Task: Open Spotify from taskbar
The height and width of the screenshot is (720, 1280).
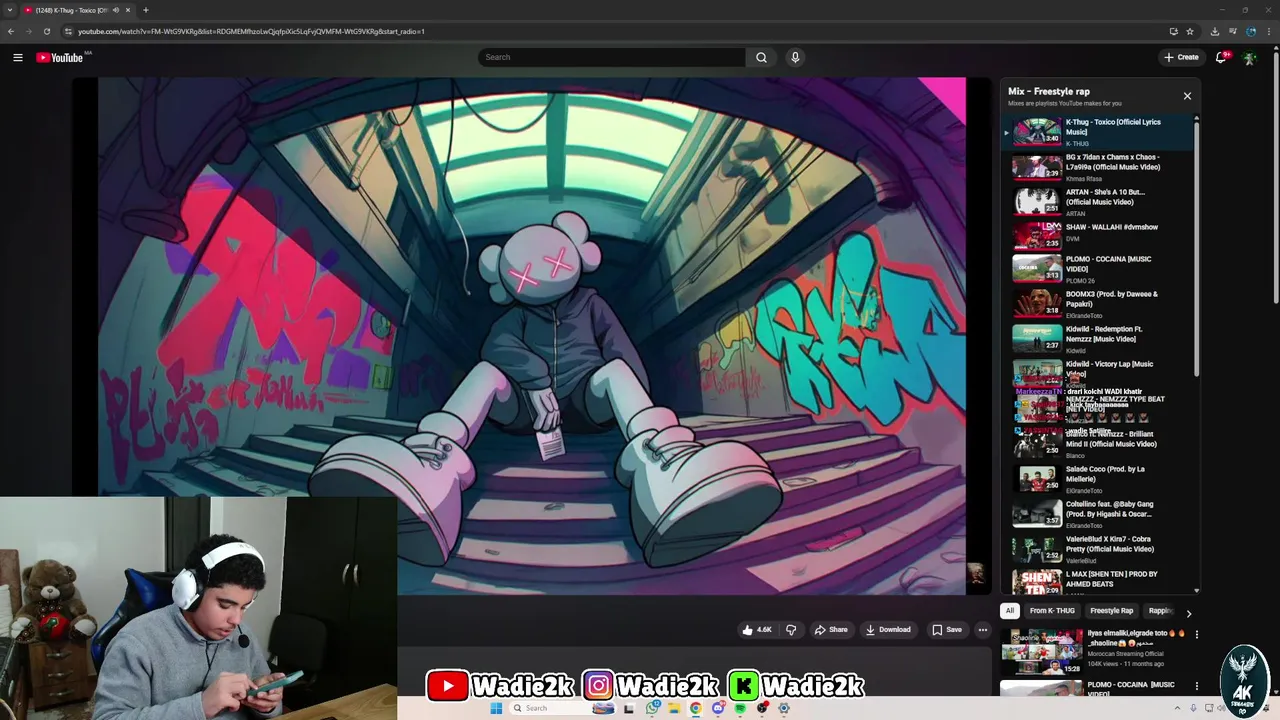Action: pyautogui.click(x=740, y=708)
